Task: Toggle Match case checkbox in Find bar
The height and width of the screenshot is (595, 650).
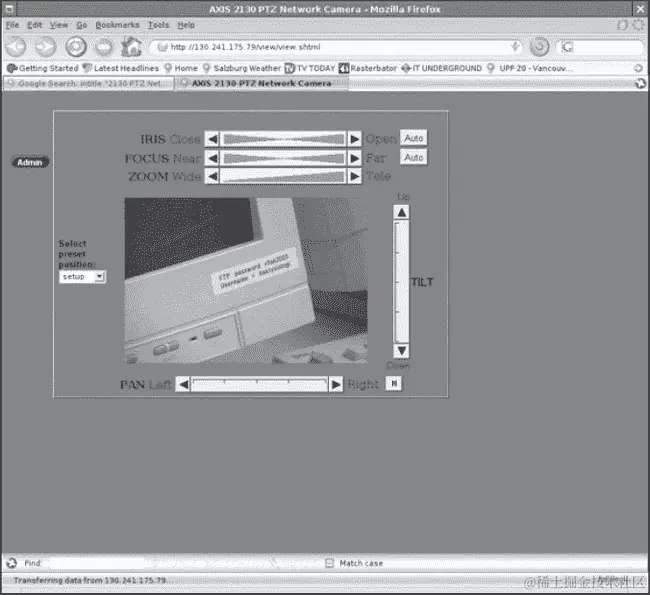Action: click(330, 563)
